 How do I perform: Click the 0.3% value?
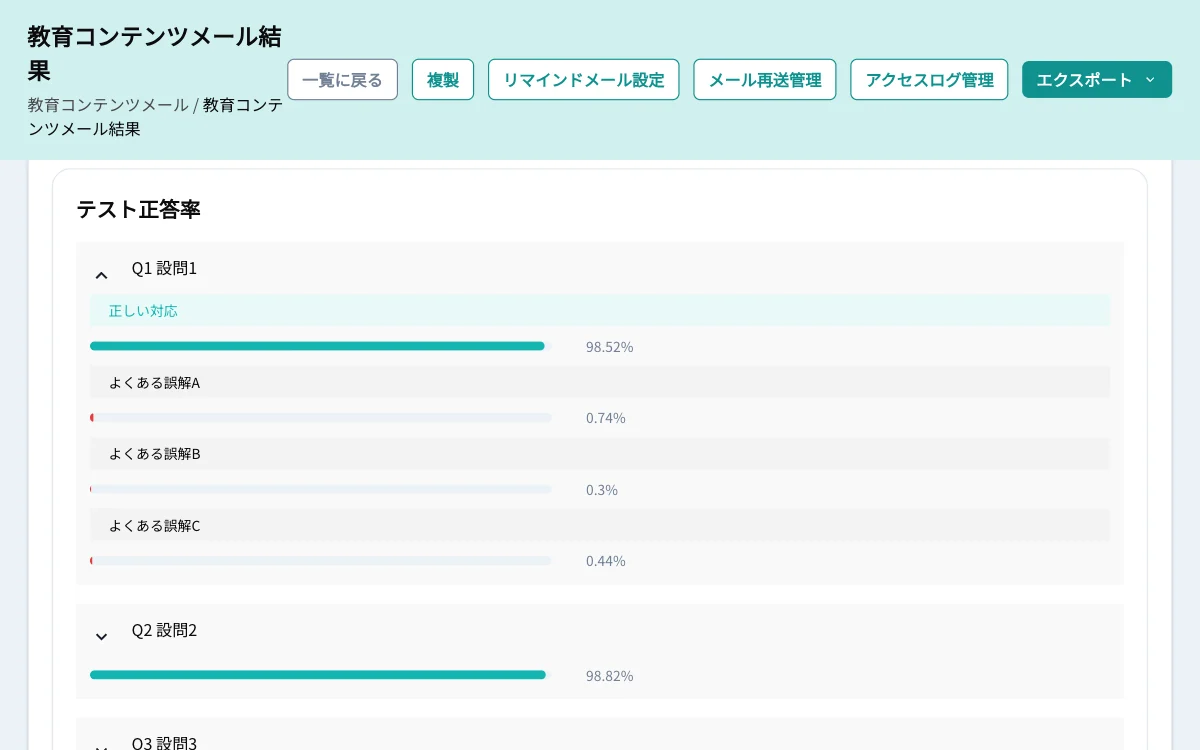[x=601, y=490]
